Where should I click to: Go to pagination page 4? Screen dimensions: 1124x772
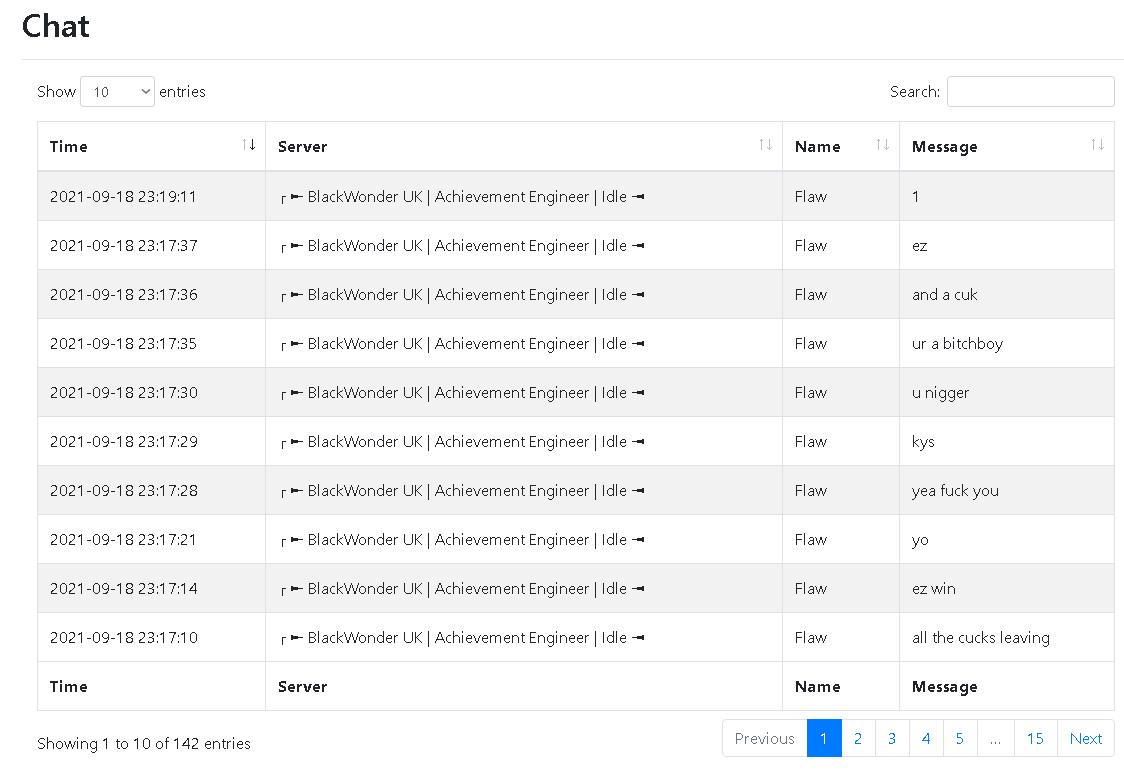click(926, 738)
